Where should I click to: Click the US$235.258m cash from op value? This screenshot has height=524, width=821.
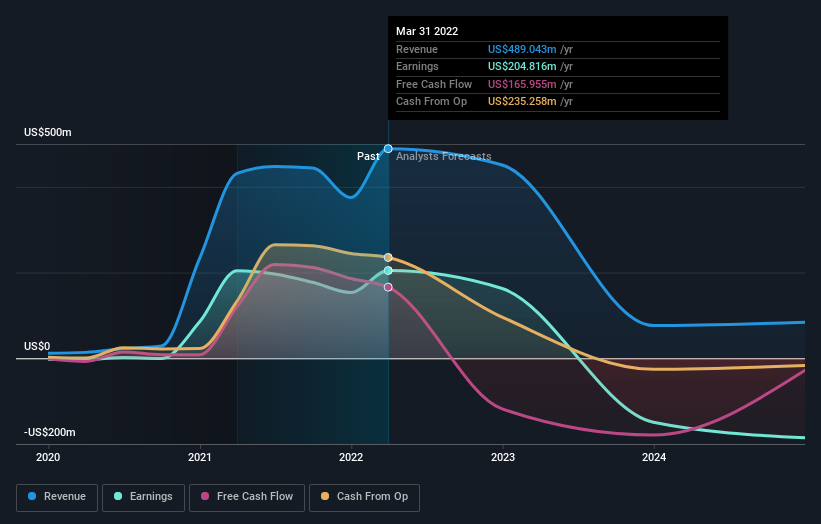click(x=522, y=102)
